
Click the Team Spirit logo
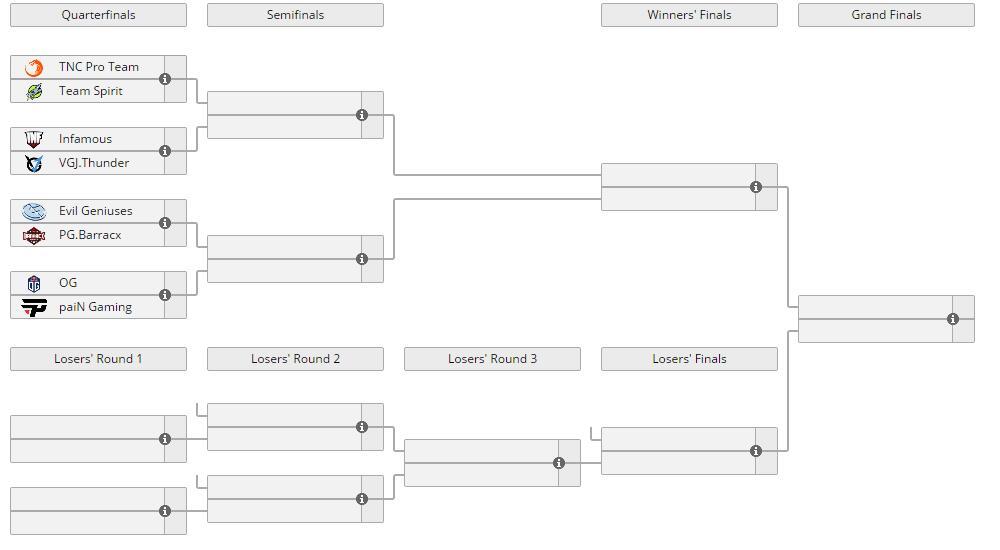34,91
